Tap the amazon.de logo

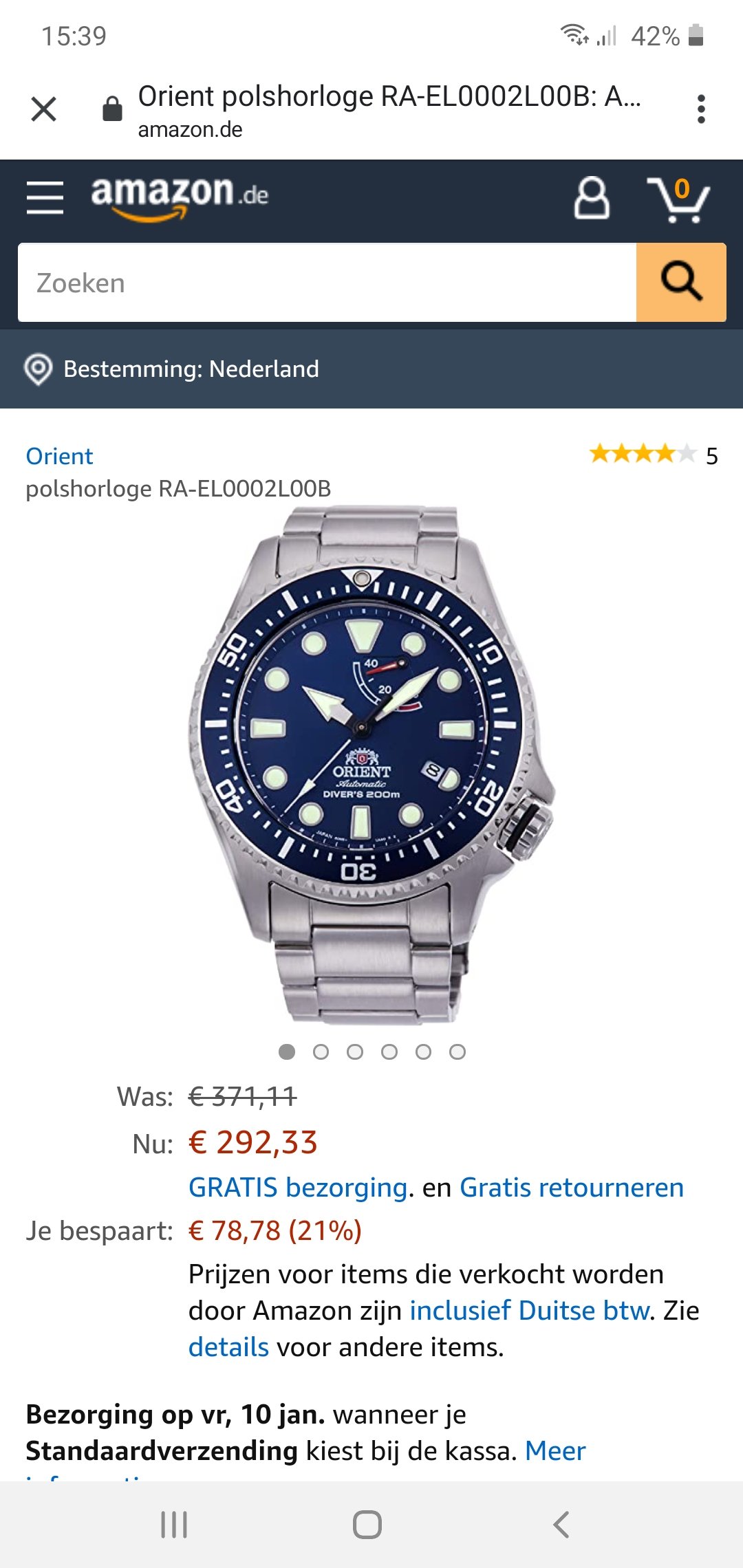(x=180, y=196)
